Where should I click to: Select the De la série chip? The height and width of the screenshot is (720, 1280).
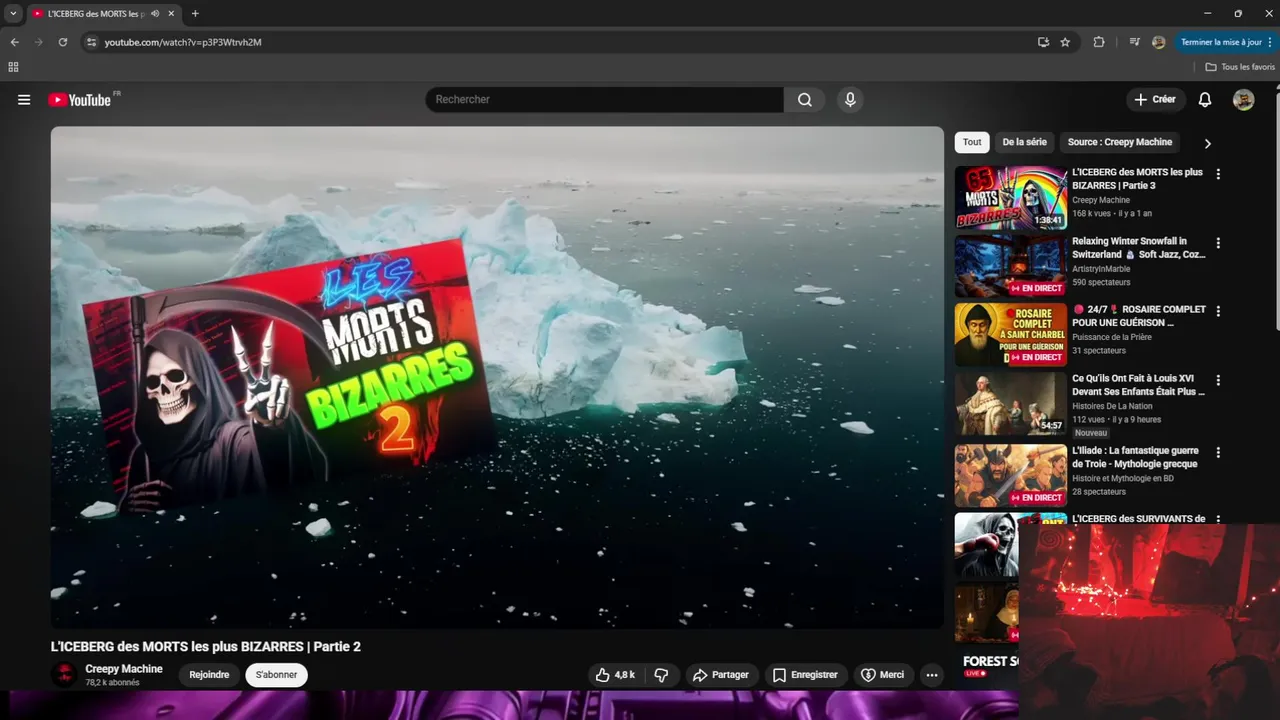click(1024, 142)
